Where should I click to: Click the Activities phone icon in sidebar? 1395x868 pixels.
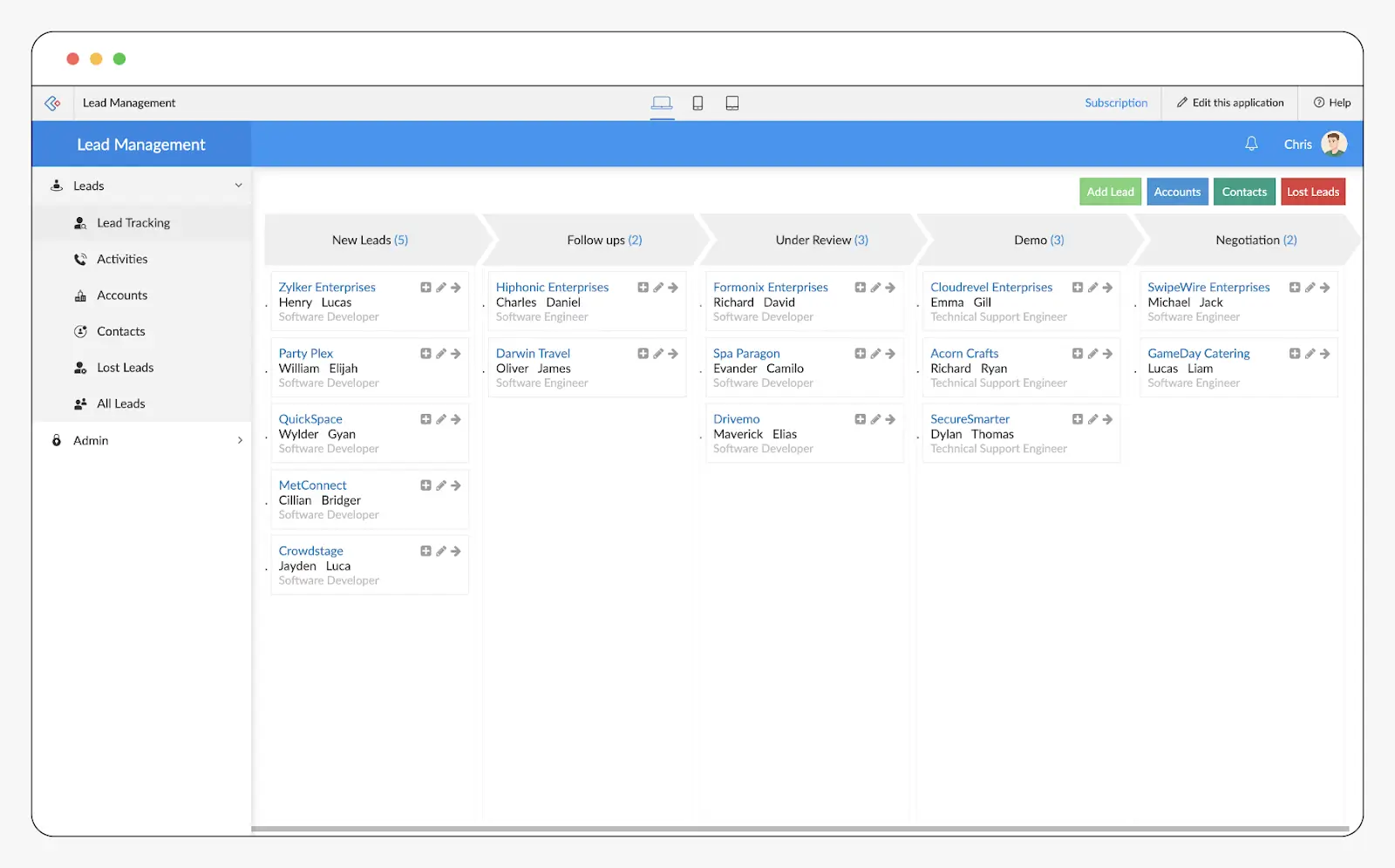(79, 259)
